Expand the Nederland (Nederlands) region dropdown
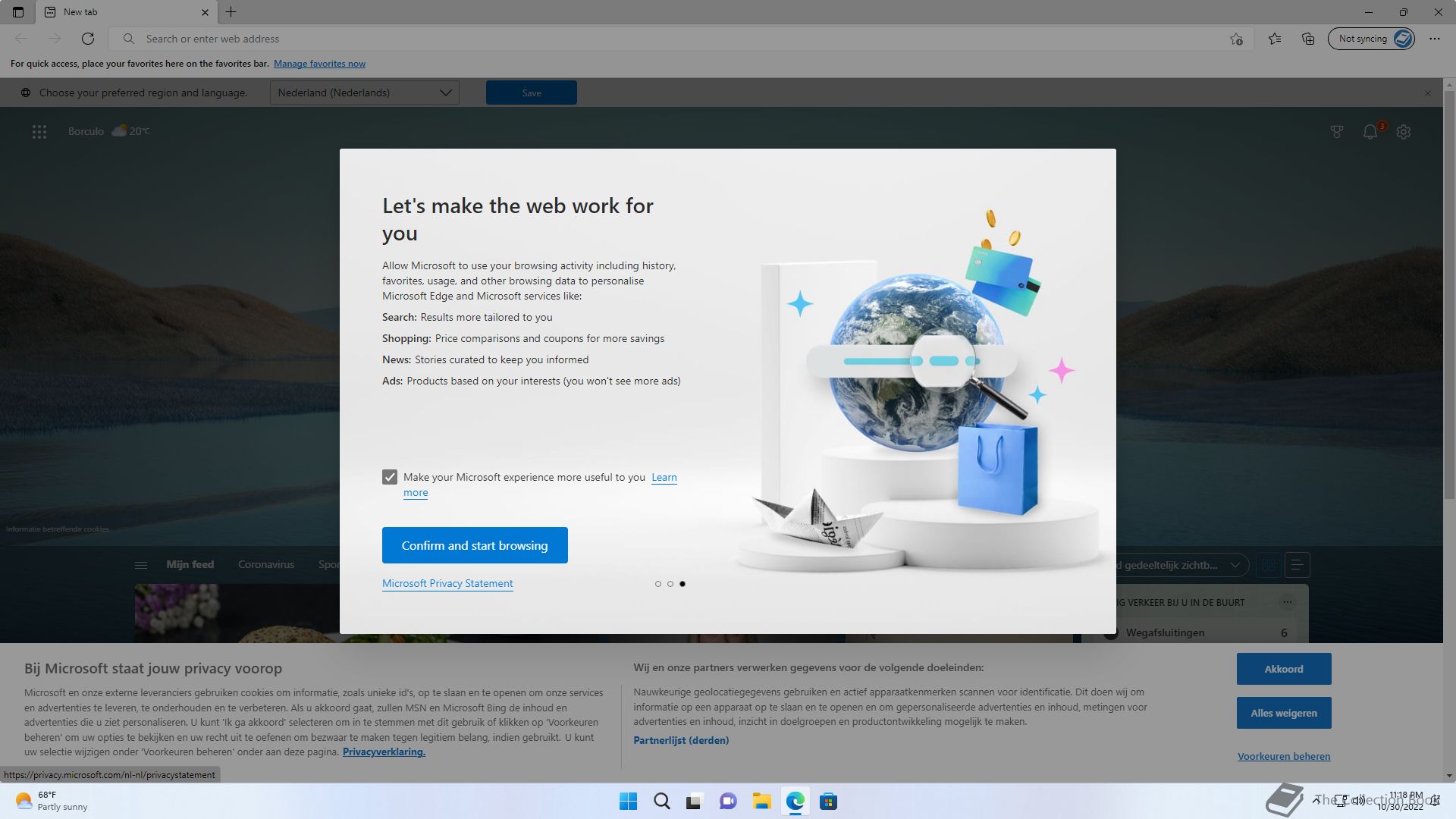Image resolution: width=1456 pixels, height=819 pixels. pyautogui.click(x=364, y=93)
